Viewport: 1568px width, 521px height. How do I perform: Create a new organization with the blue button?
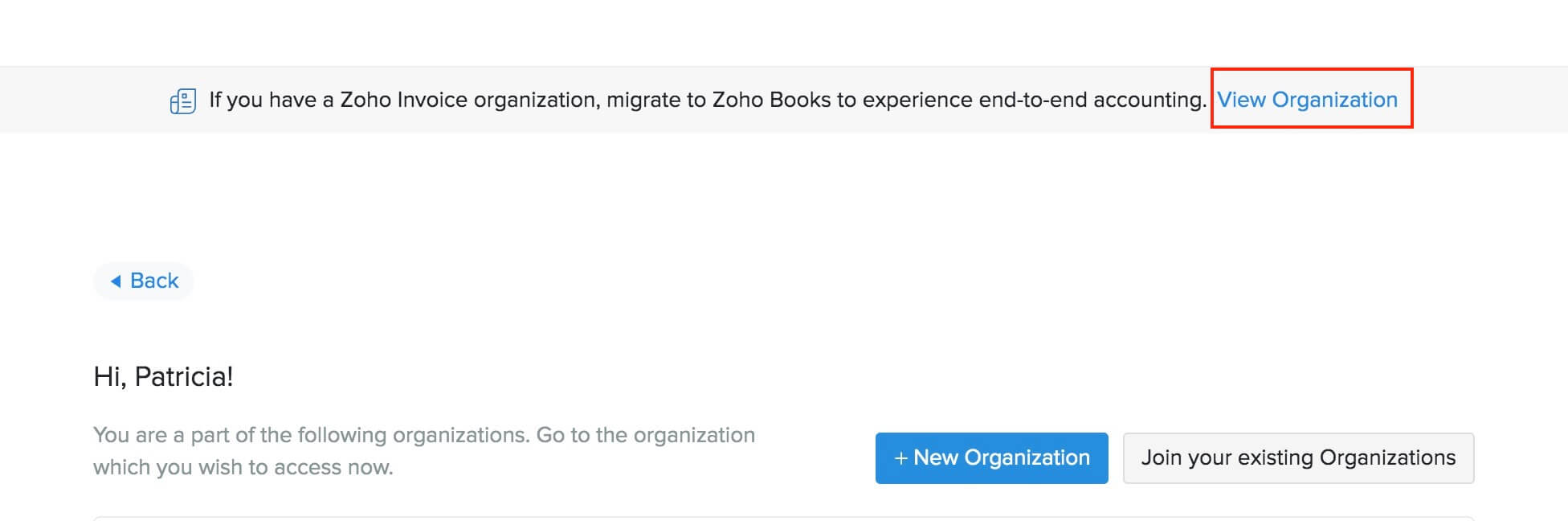click(x=991, y=458)
